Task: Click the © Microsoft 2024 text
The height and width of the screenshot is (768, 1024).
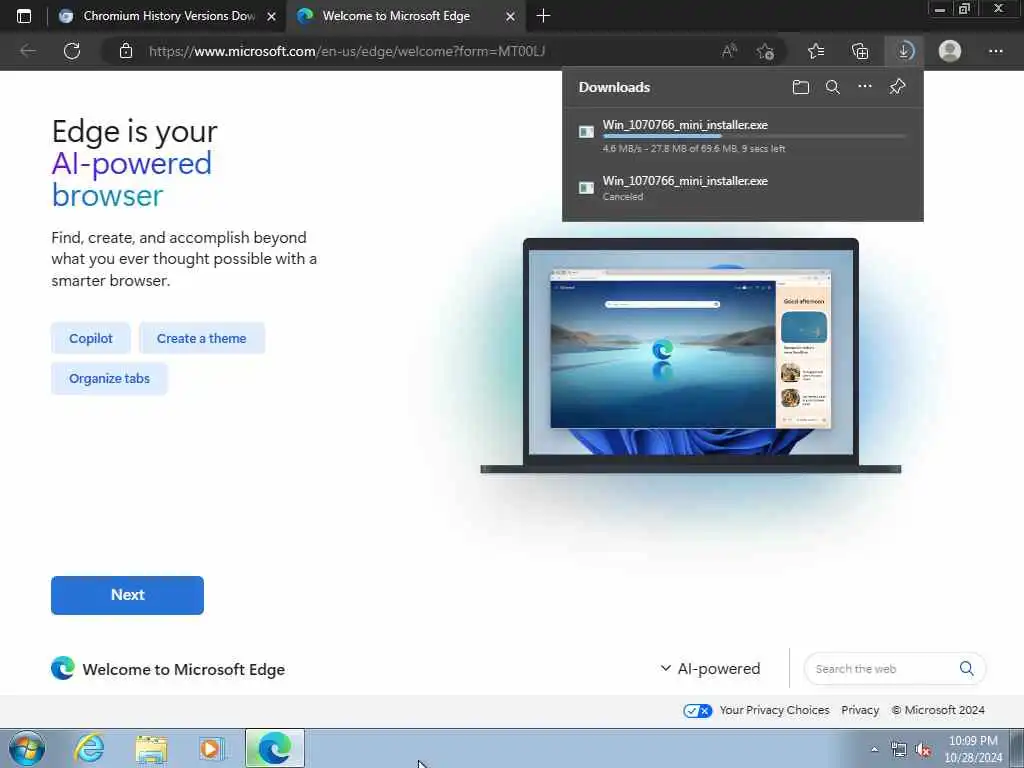Action: pos(938,710)
